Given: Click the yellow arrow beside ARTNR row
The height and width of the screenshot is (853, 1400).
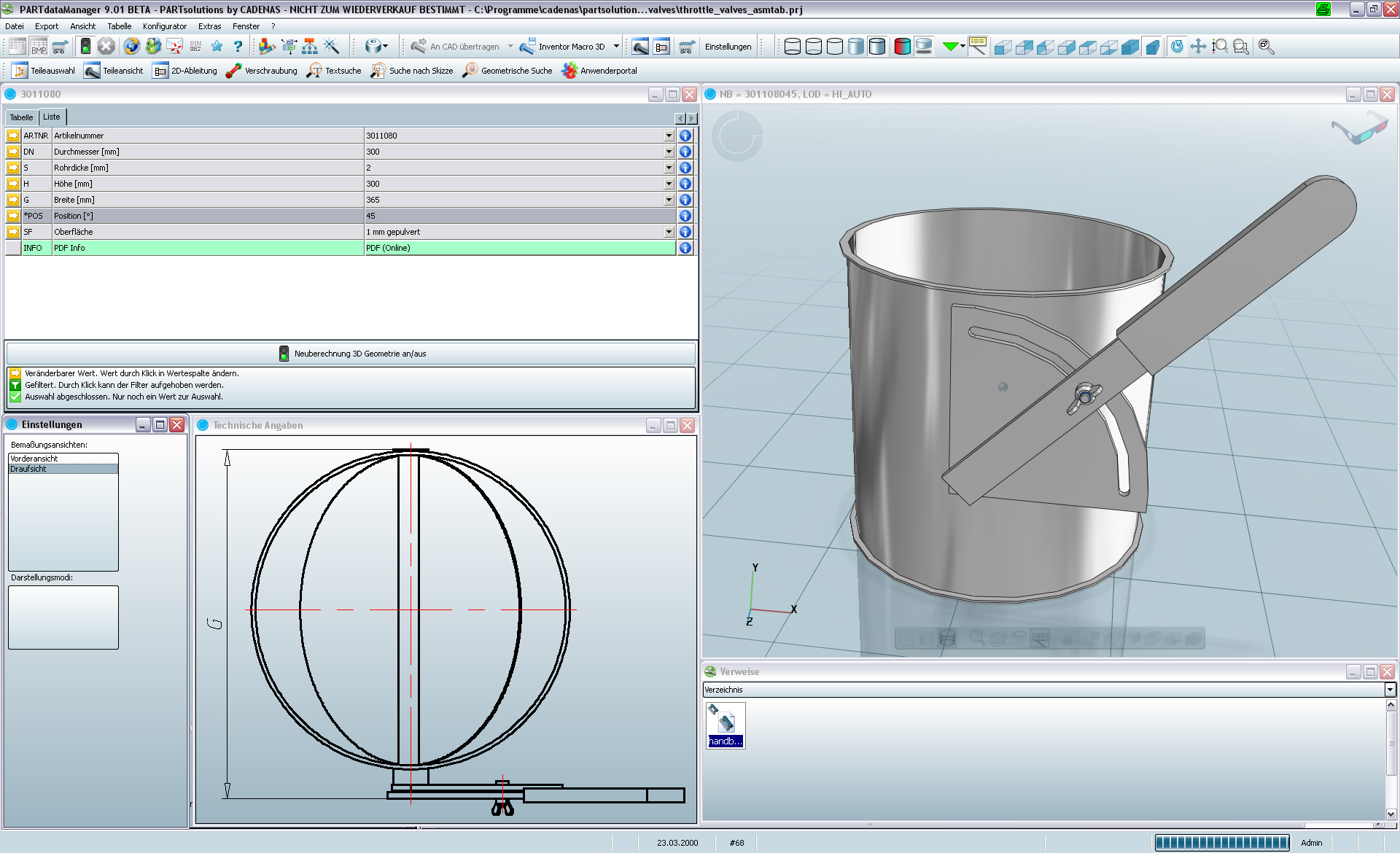Looking at the screenshot, I should pos(13,136).
